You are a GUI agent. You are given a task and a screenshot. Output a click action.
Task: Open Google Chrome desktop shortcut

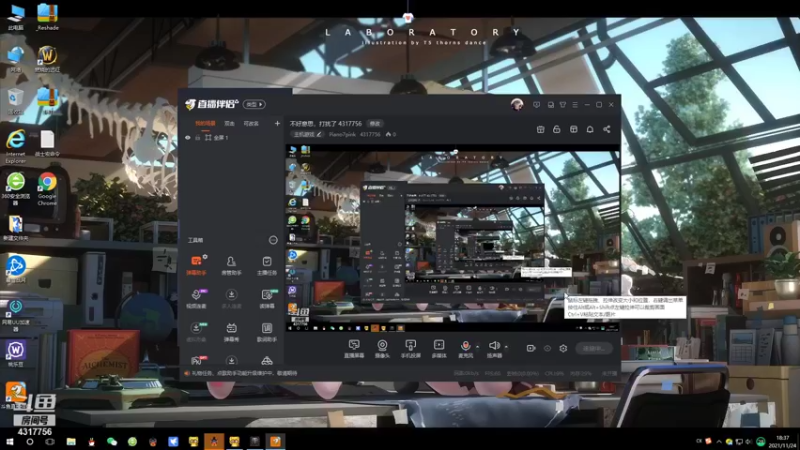coord(47,189)
